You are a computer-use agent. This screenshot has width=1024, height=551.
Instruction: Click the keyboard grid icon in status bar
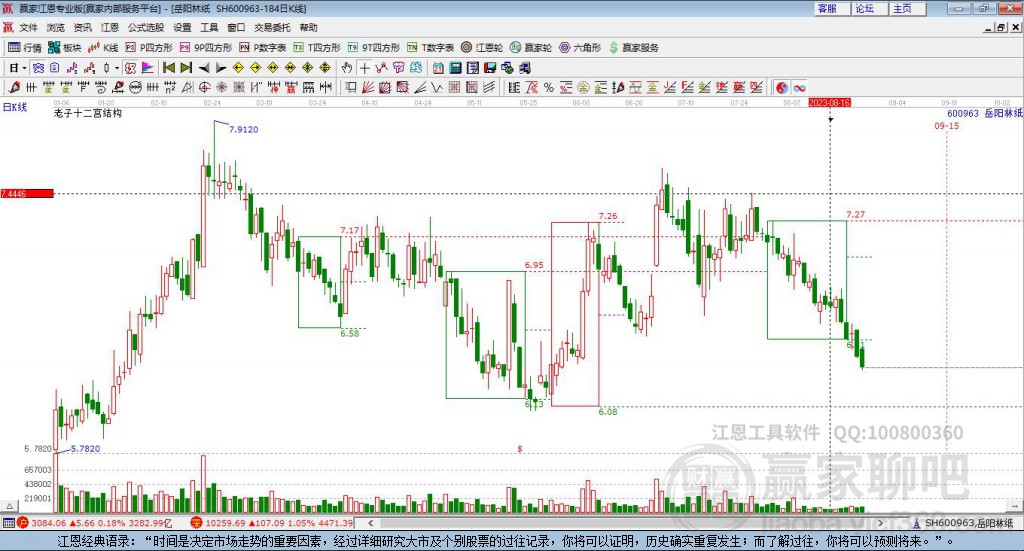8,523
